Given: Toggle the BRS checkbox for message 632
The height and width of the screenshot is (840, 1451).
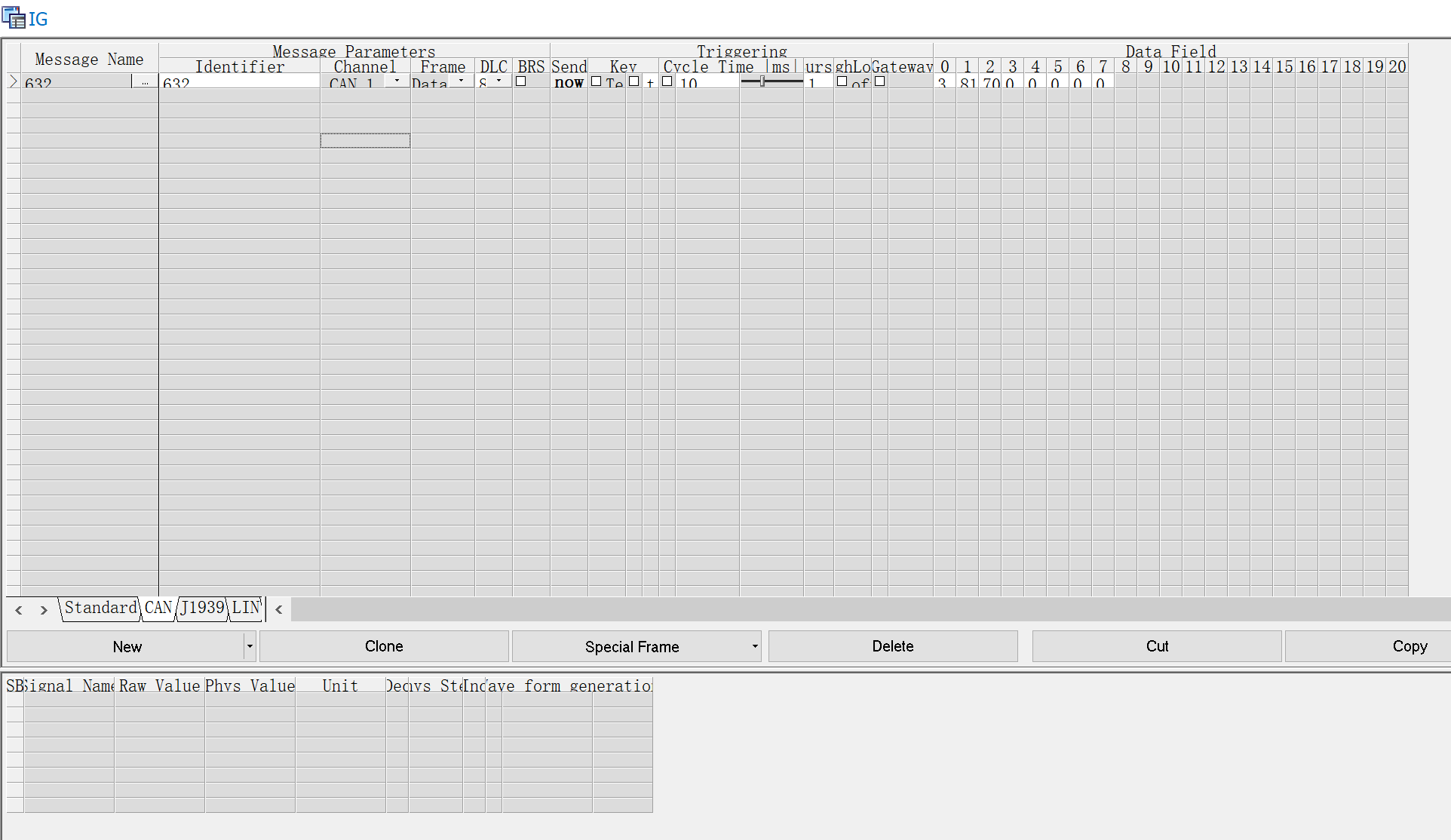Looking at the screenshot, I should [x=521, y=81].
